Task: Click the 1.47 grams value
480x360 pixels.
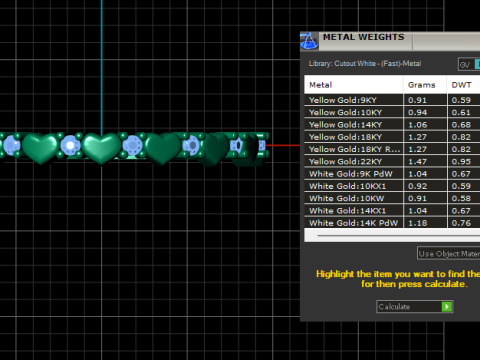Action: pos(417,162)
